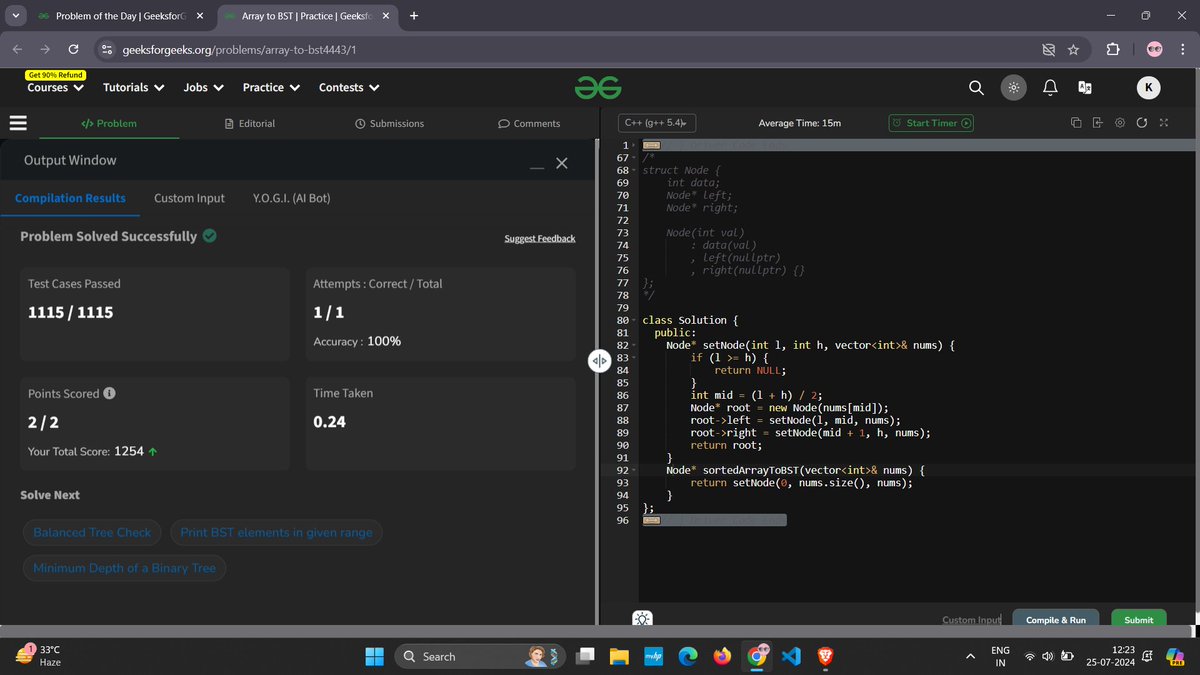Viewport: 1200px width, 675px height.
Task: Click the Suggest Feedback link
Action: 540,238
